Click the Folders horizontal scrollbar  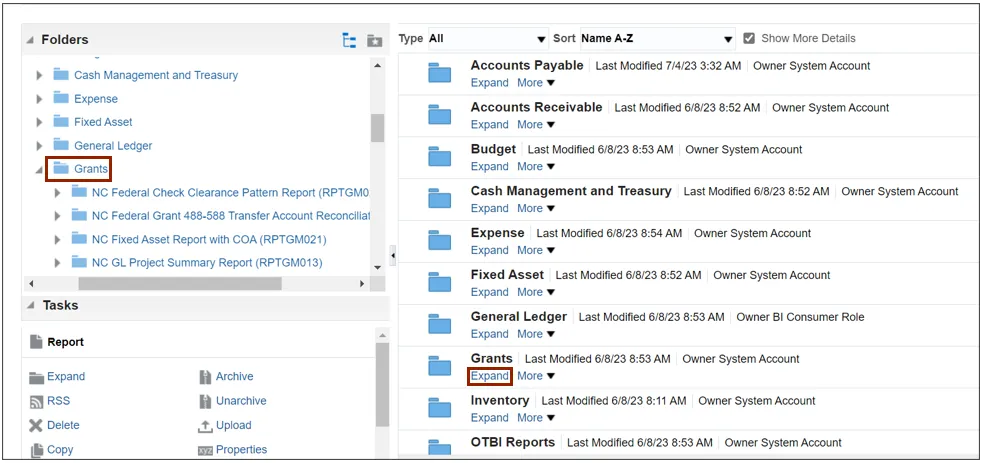pyautogui.click(x=180, y=284)
